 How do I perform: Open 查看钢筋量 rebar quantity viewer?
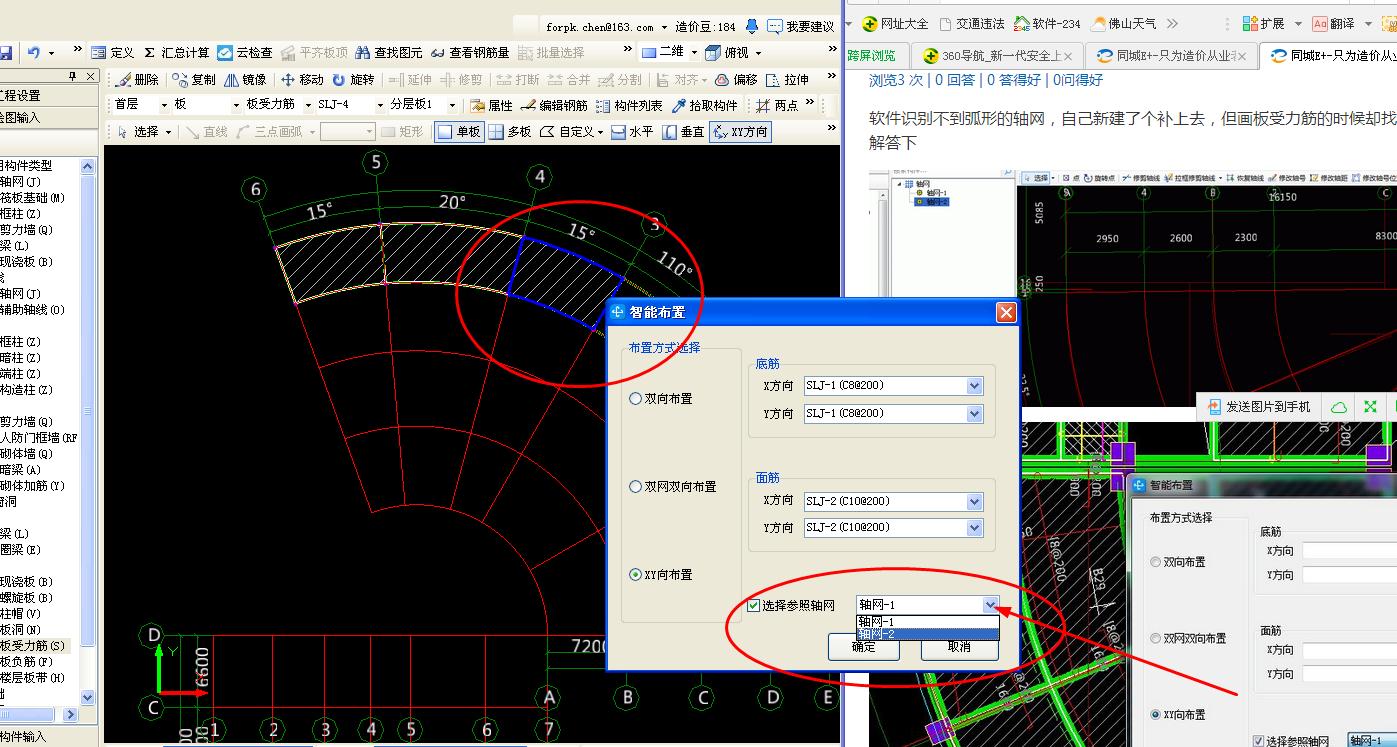pos(469,53)
